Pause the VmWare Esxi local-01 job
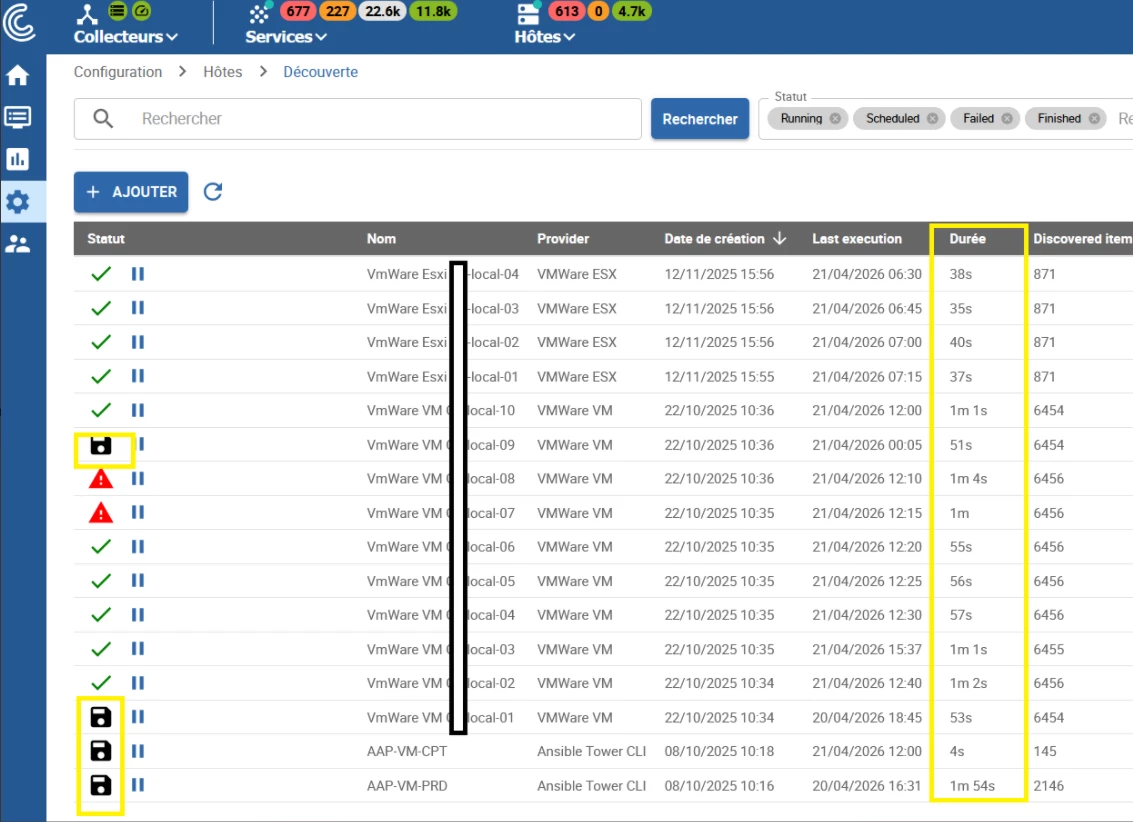1133x822 pixels. [138, 376]
